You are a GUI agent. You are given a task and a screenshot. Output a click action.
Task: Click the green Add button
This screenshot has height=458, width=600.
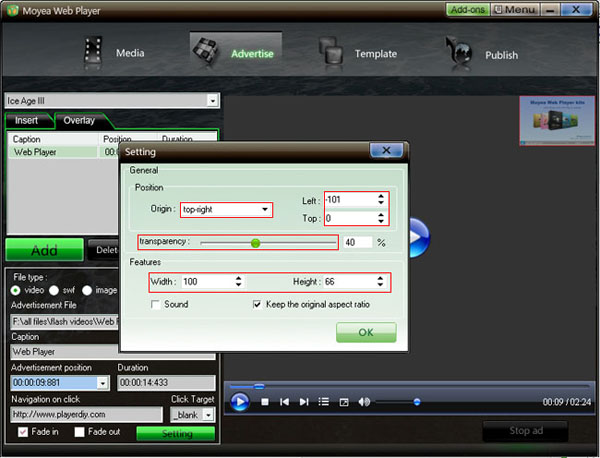tap(44, 250)
